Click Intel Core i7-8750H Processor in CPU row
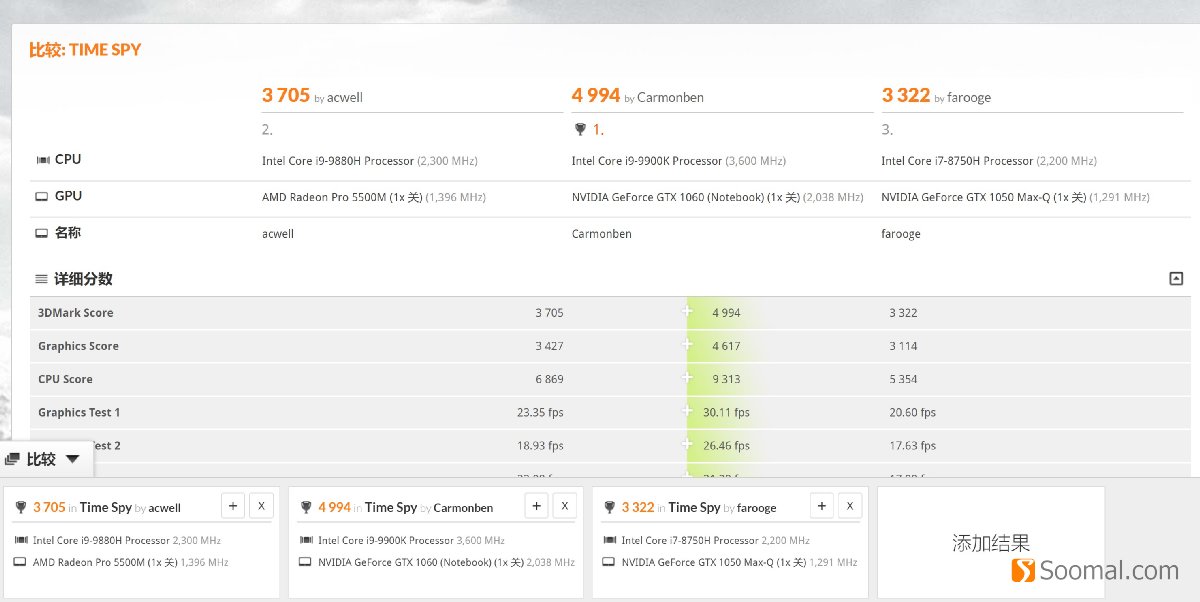The width and height of the screenshot is (1200, 602). pos(957,161)
